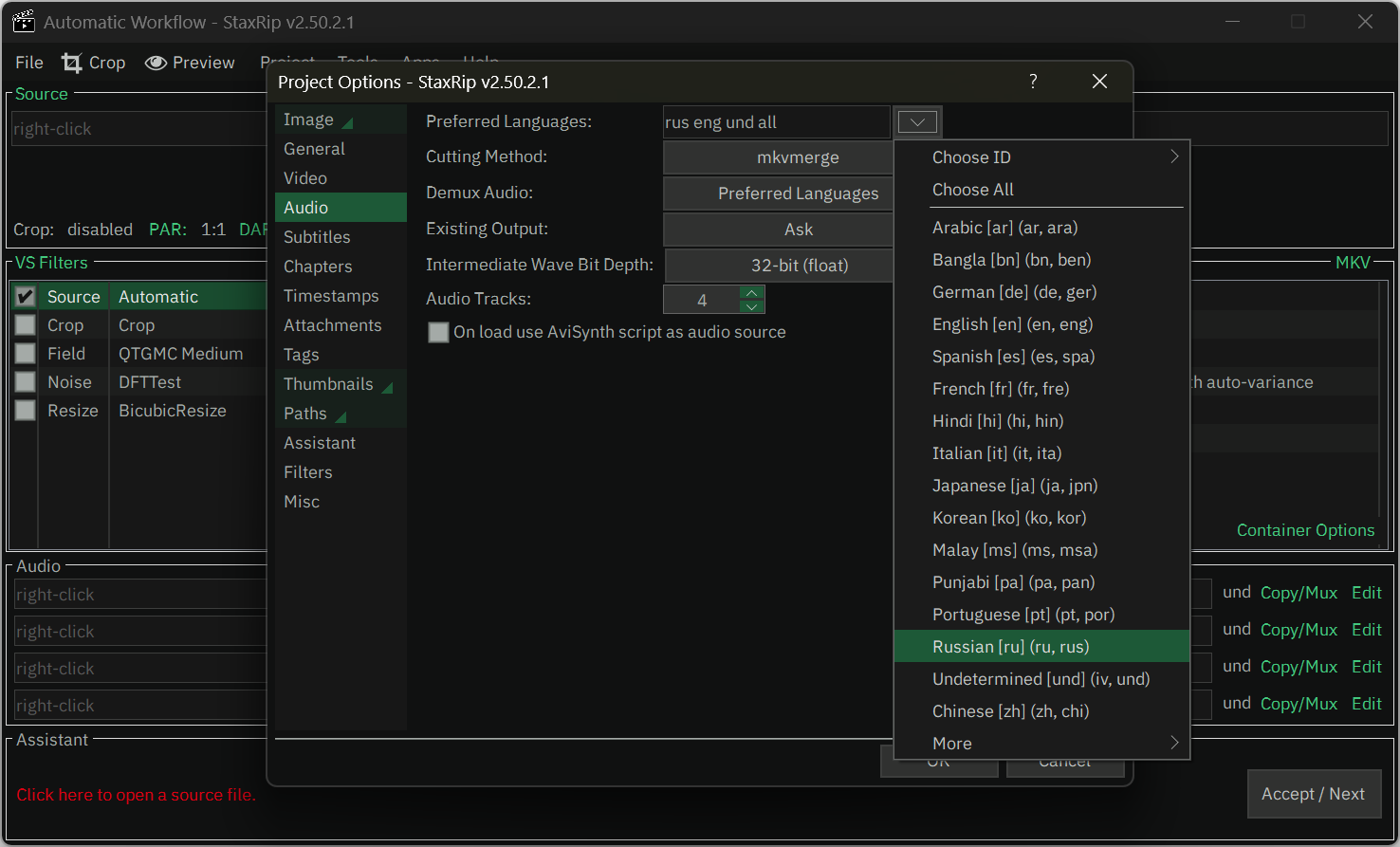The height and width of the screenshot is (847, 1400).
Task: Open the Subtitles options section
Action: (x=317, y=237)
